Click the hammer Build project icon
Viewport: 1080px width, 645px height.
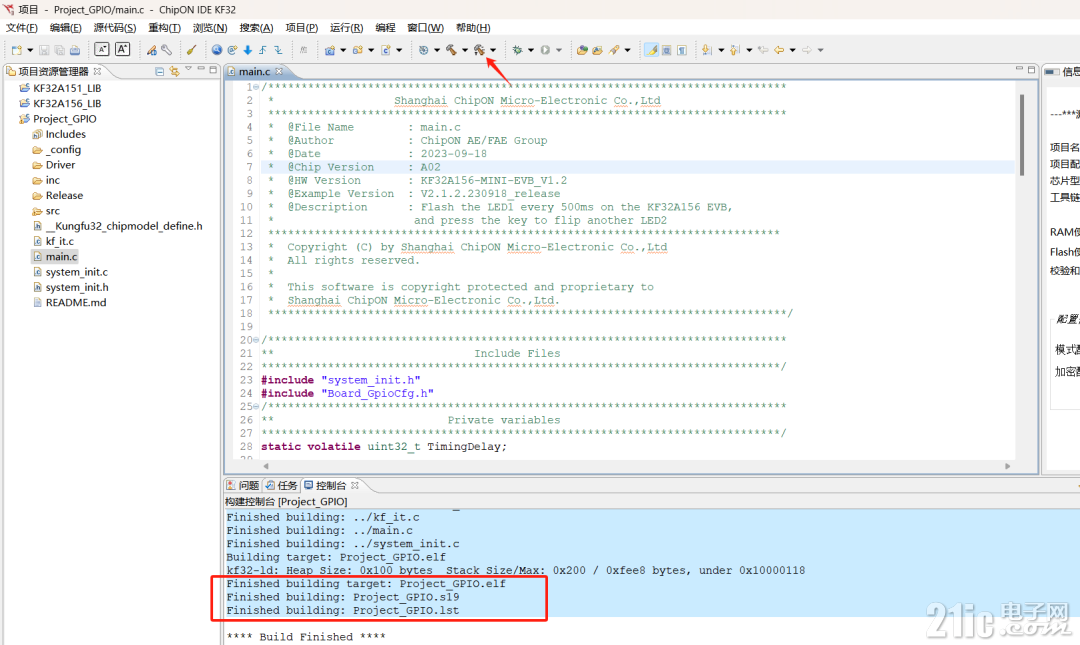tap(451, 50)
